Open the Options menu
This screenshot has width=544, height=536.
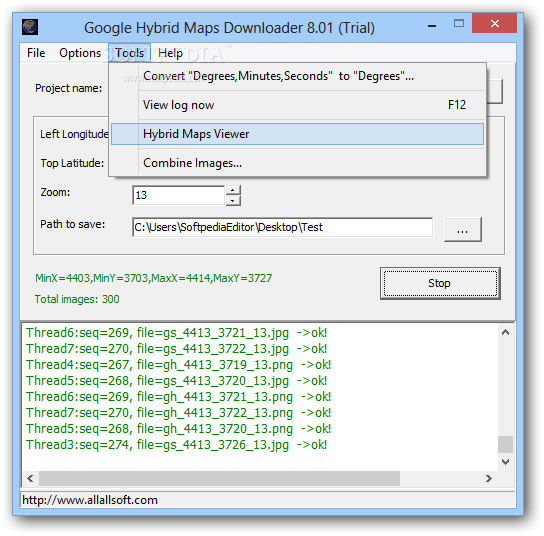[x=80, y=53]
